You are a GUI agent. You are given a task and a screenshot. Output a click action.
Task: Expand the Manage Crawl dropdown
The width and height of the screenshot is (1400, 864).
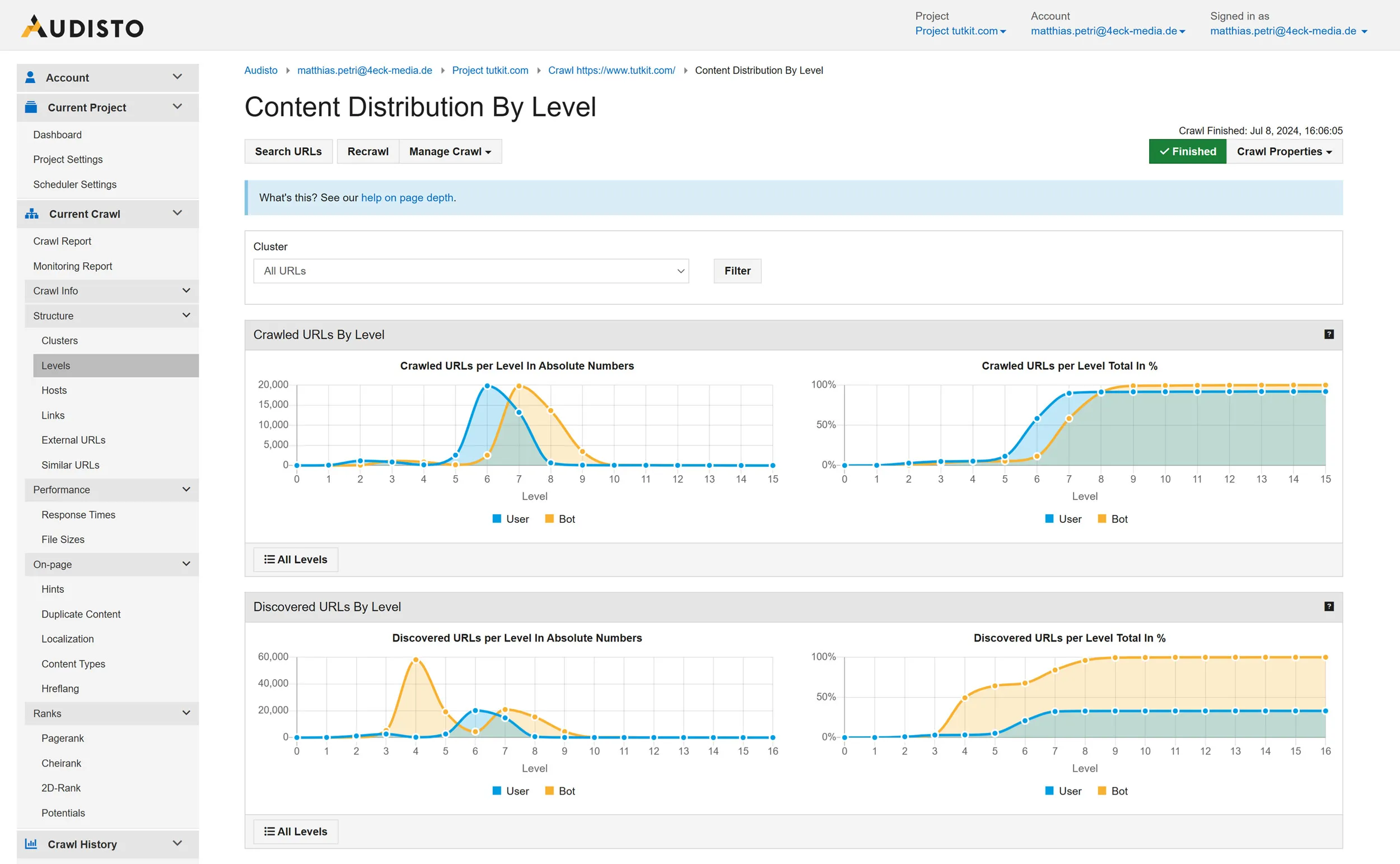pos(449,151)
